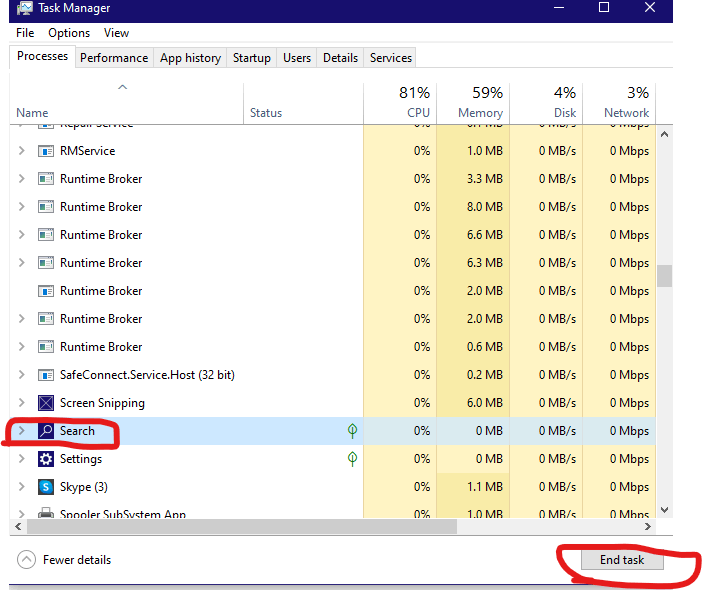Switch to the Startup tab
Viewport: 703px width, 590px height.
(252, 58)
